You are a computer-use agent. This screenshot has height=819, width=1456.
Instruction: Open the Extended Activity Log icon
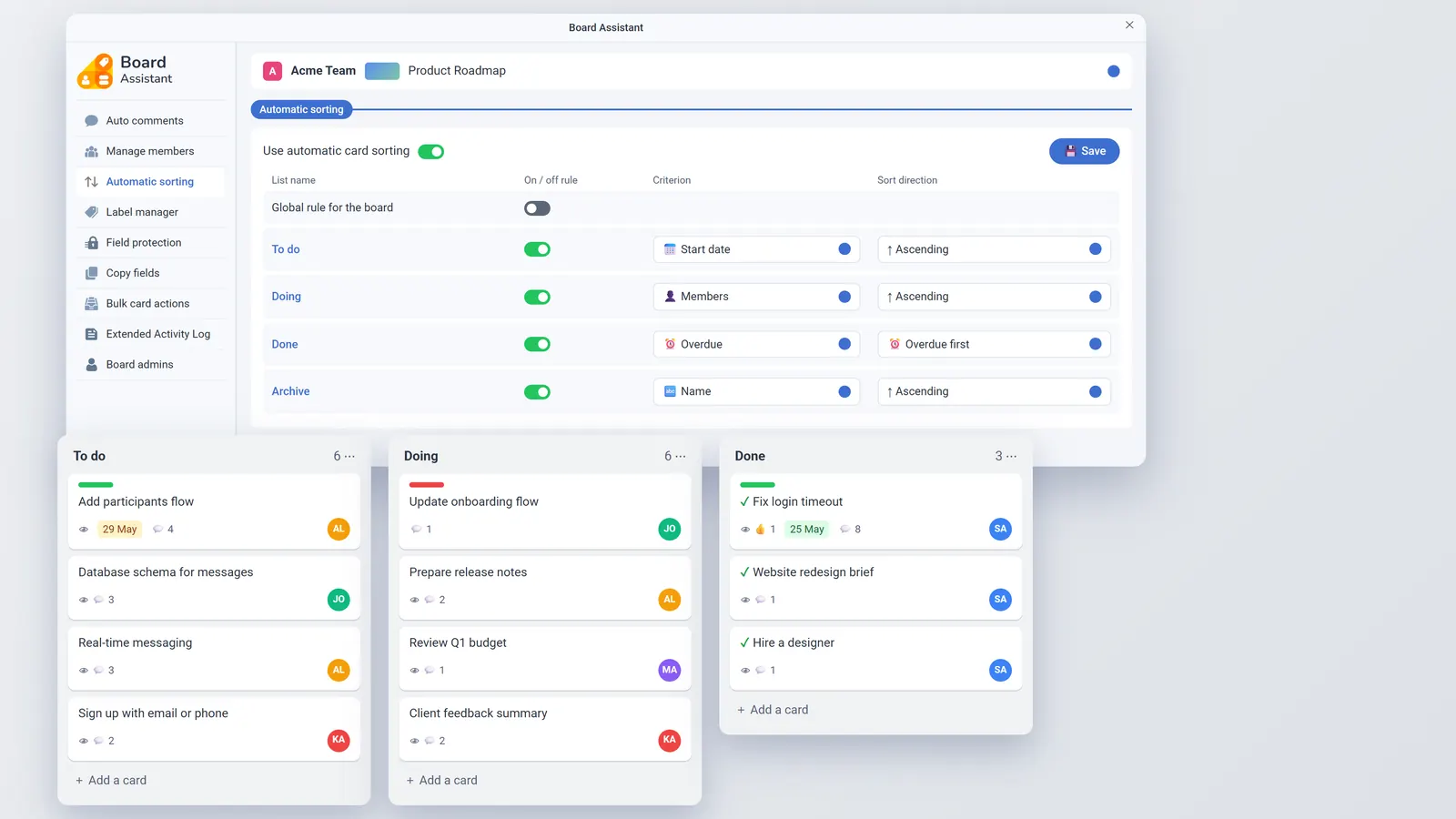pos(91,334)
